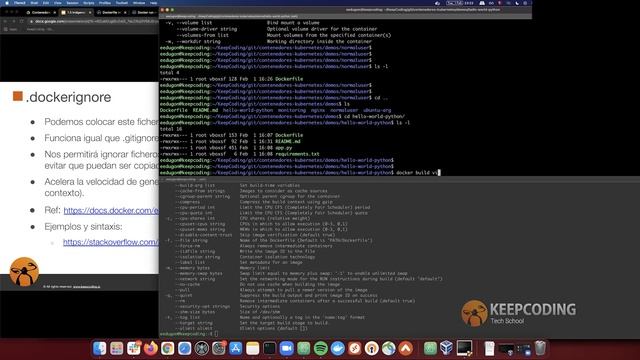Open the docs.docker.com reference link
Screen dimensions: 640x360
(111, 210)
